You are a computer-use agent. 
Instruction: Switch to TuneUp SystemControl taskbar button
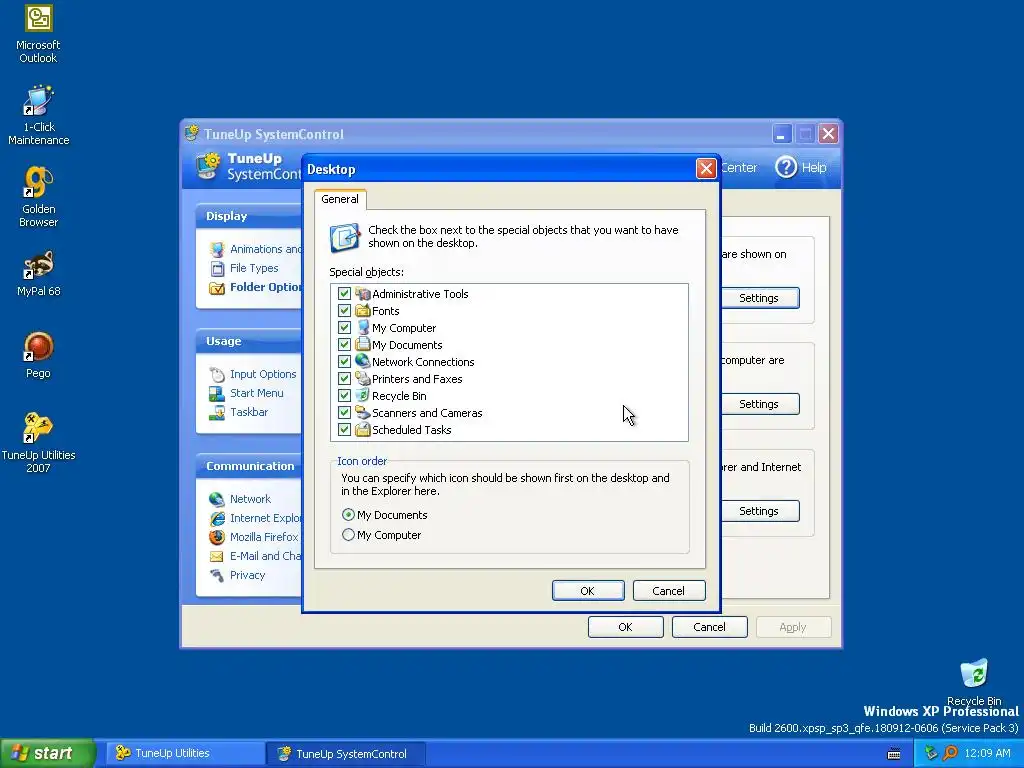[345, 754]
